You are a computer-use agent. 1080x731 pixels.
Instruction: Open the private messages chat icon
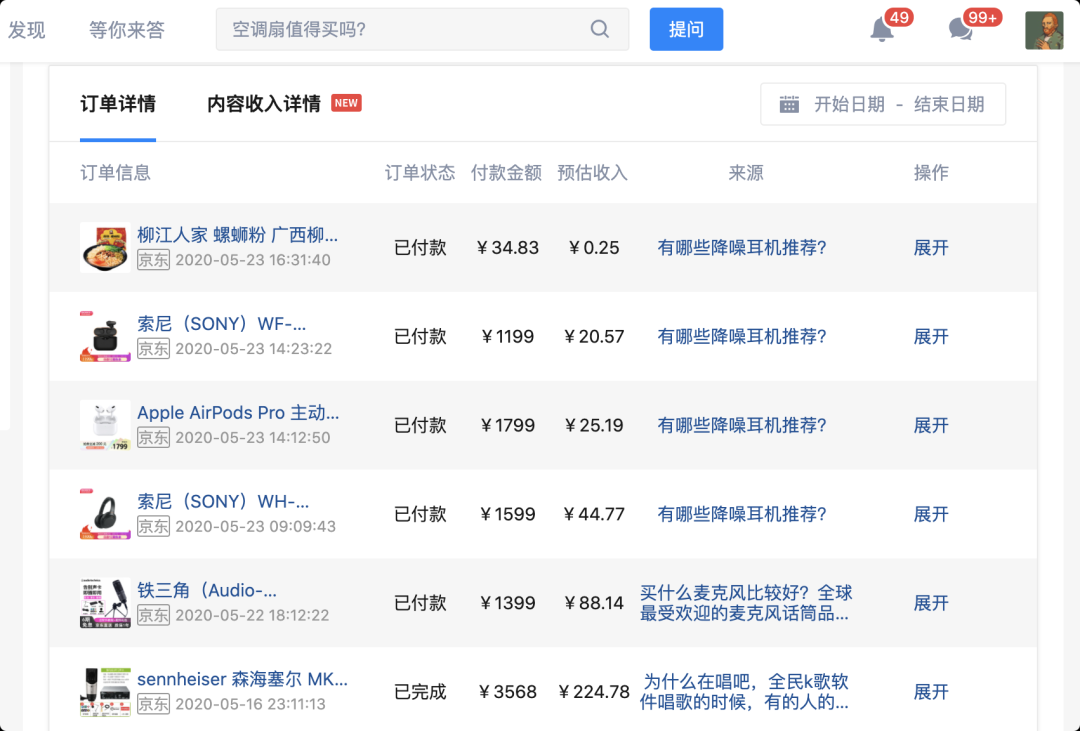pyautogui.click(x=960, y=30)
